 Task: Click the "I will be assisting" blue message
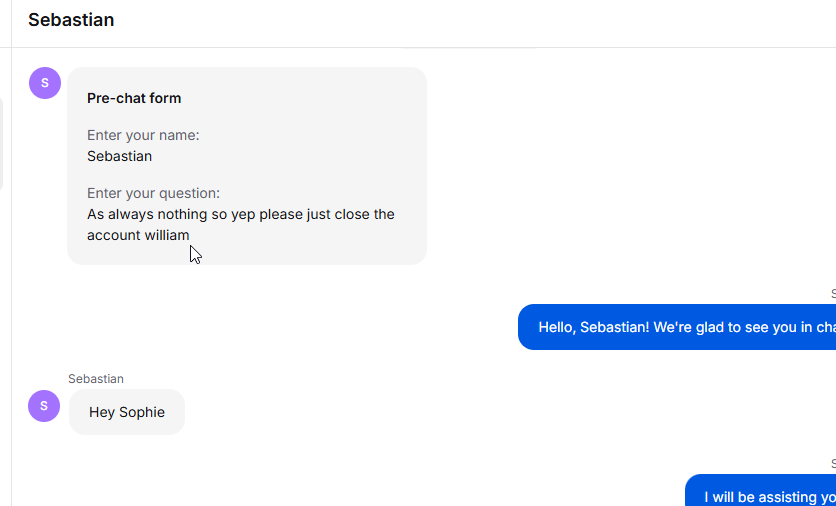click(x=760, y=491)
